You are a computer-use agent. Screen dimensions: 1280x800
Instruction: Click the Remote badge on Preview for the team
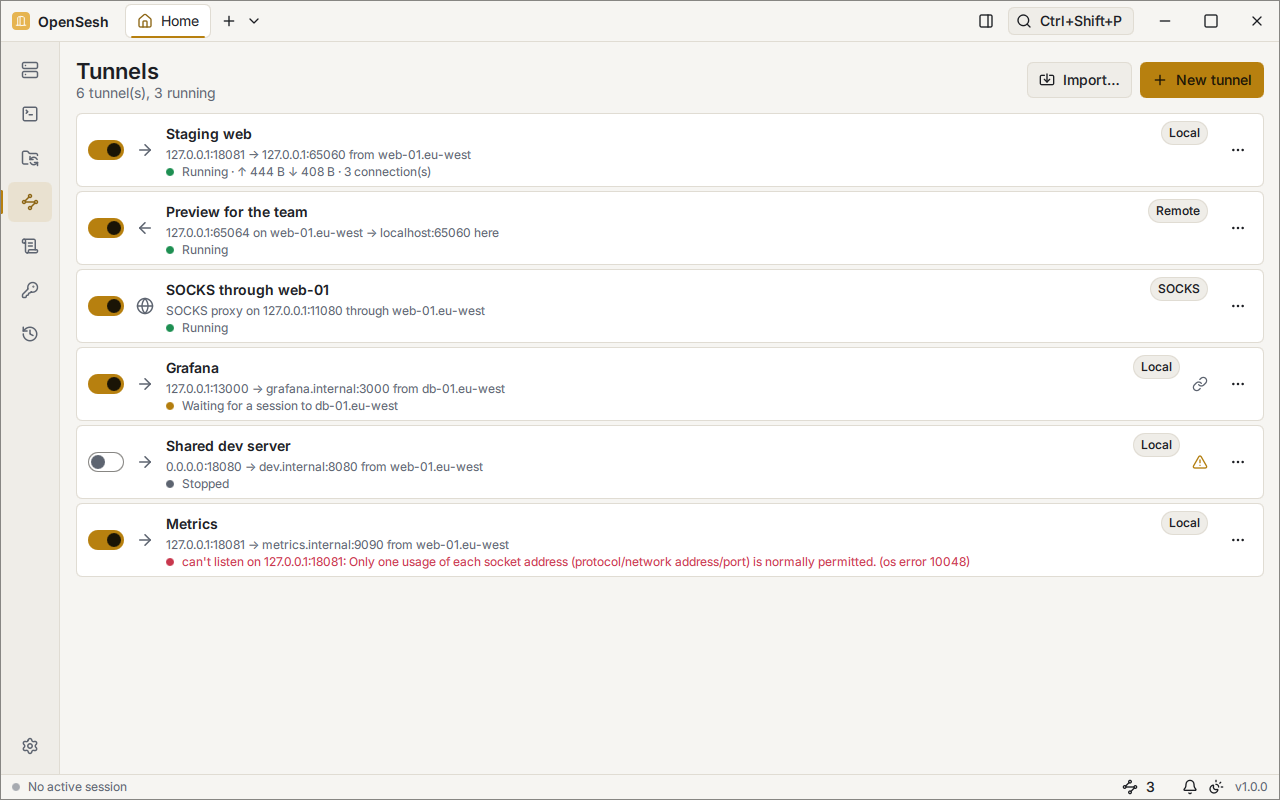pyautogui.click(x=1178, y=211)
